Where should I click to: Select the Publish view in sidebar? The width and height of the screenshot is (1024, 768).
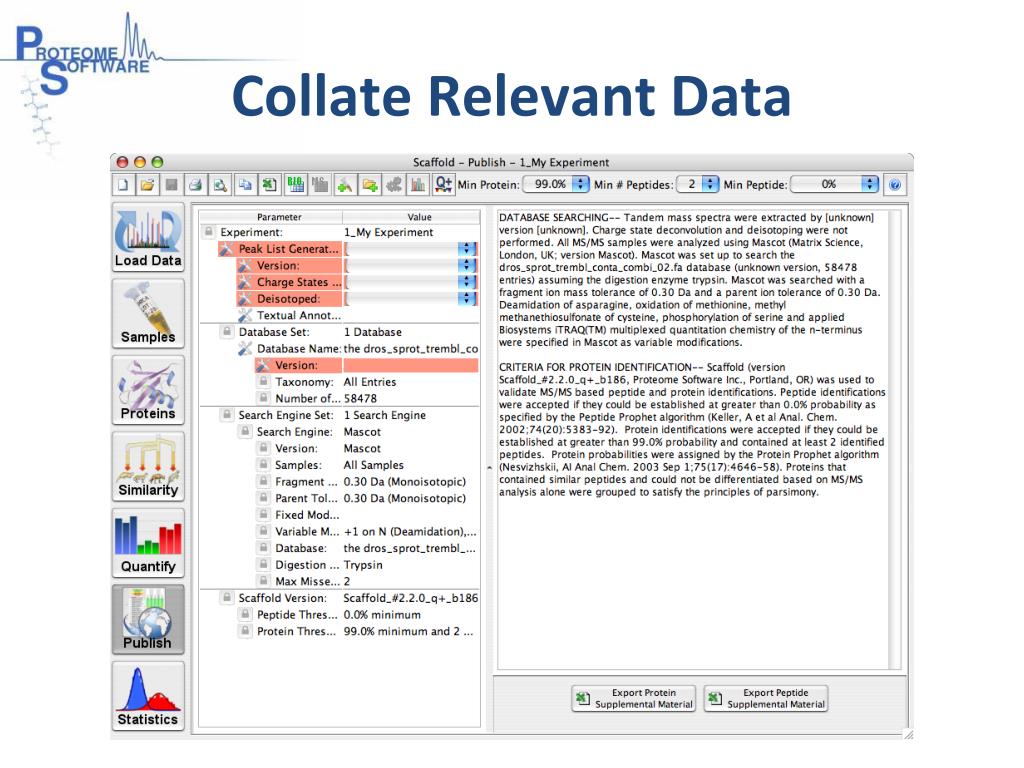click(148, 620)
